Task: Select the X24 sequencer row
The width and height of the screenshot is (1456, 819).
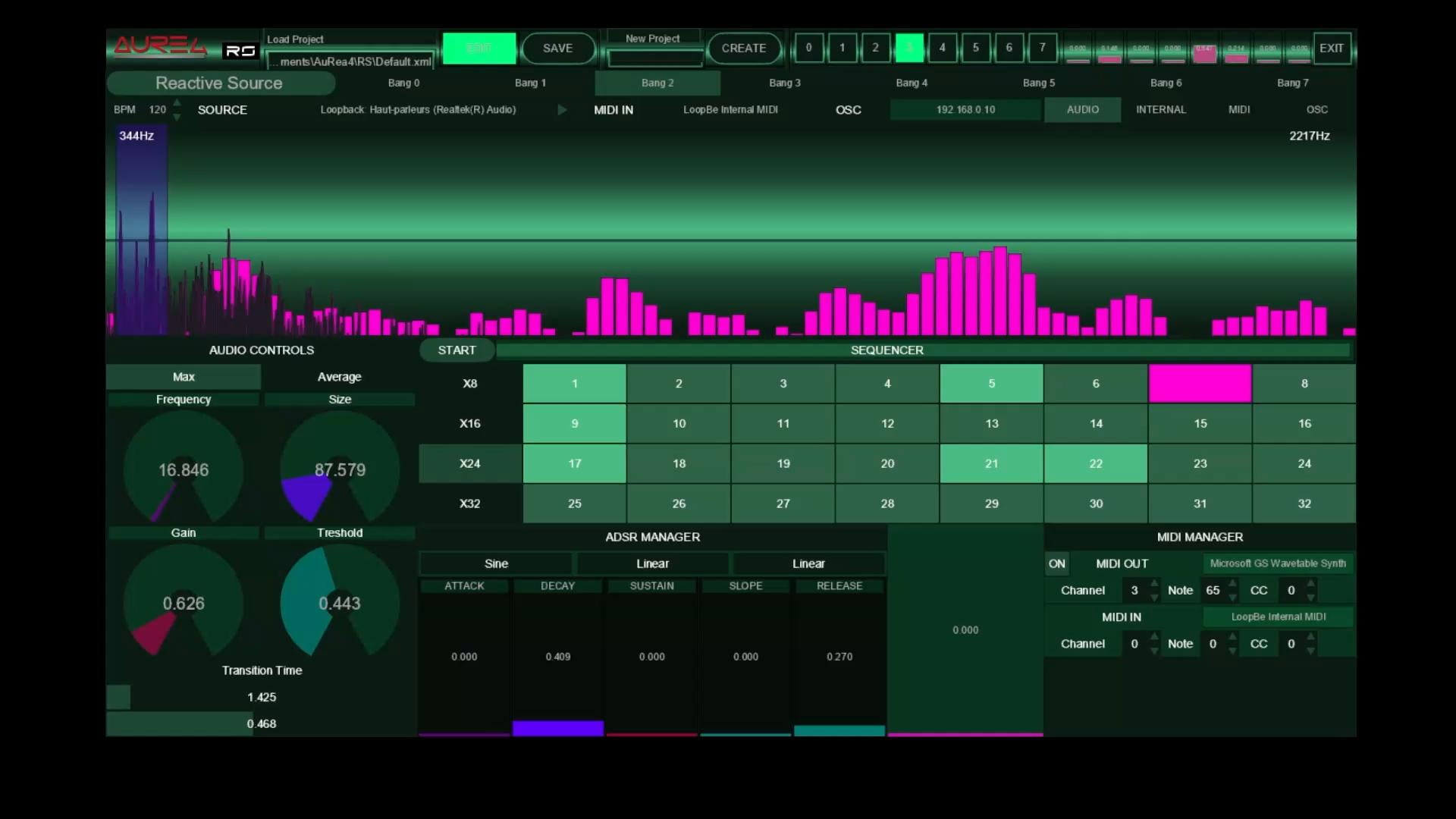Action: tap(470, 463)
